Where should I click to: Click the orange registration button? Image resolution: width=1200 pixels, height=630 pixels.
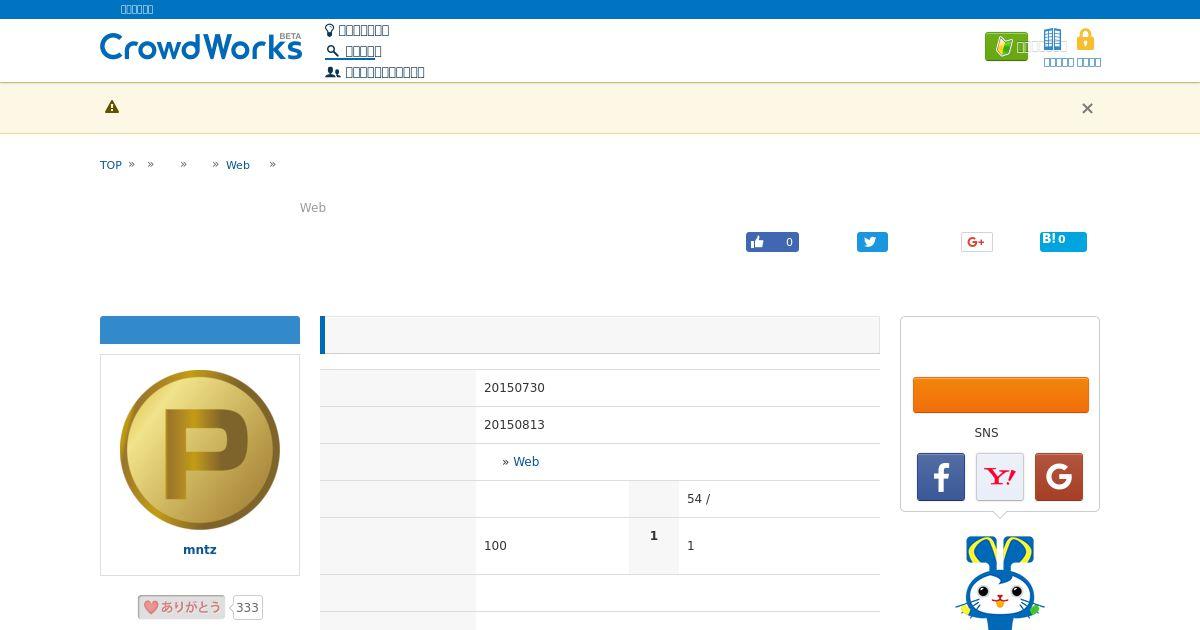point(1000,395)
